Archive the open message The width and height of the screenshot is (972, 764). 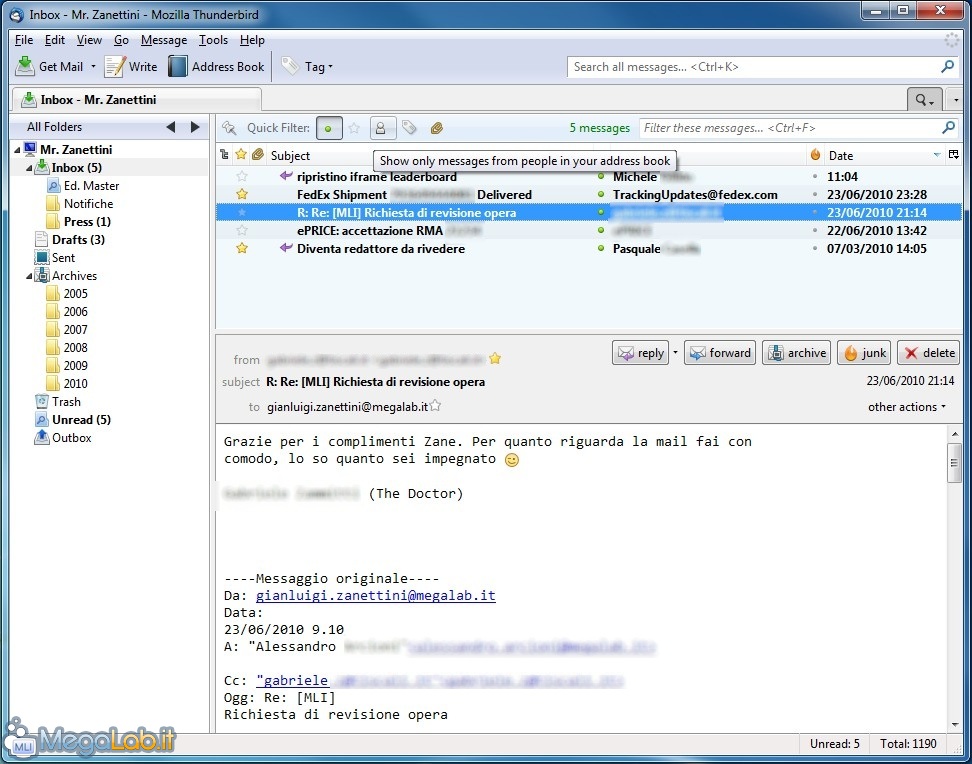pos(796,353)
